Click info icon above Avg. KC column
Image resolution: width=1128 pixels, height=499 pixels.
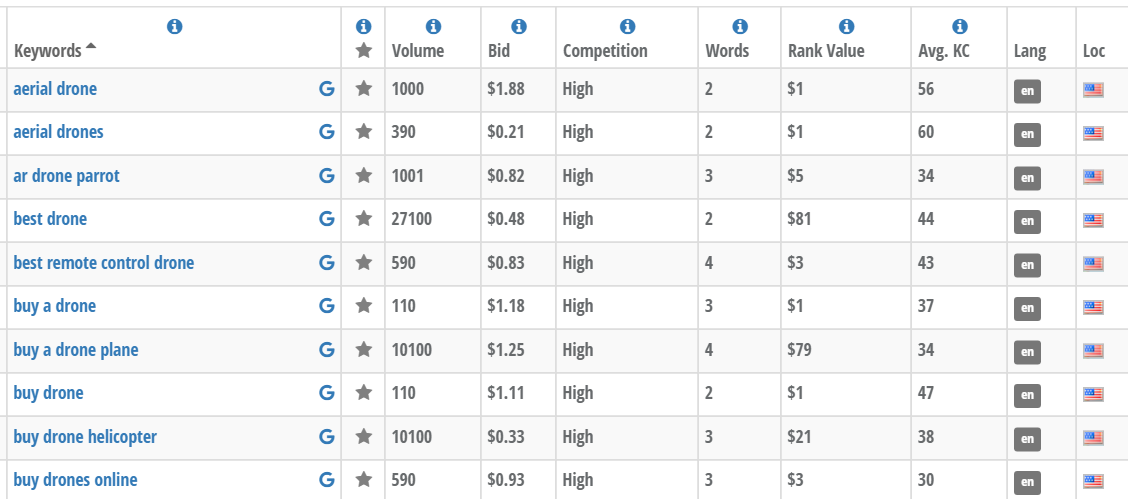[x=959, y=27]
